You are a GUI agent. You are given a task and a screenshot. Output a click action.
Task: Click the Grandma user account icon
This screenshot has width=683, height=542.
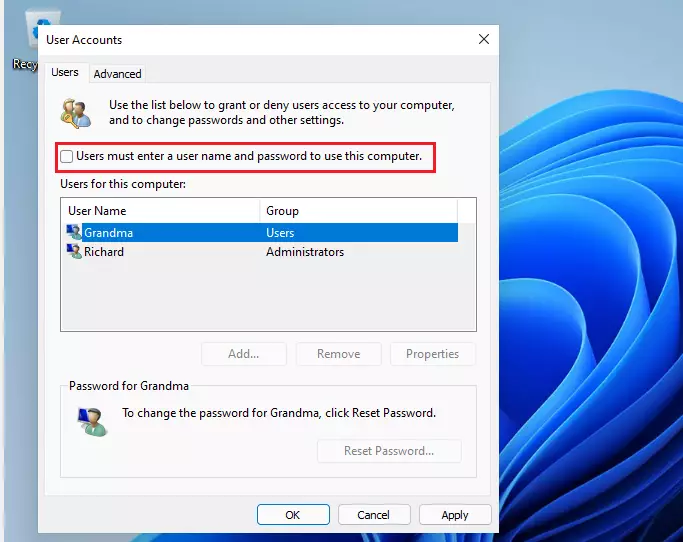tap(74, 232)
